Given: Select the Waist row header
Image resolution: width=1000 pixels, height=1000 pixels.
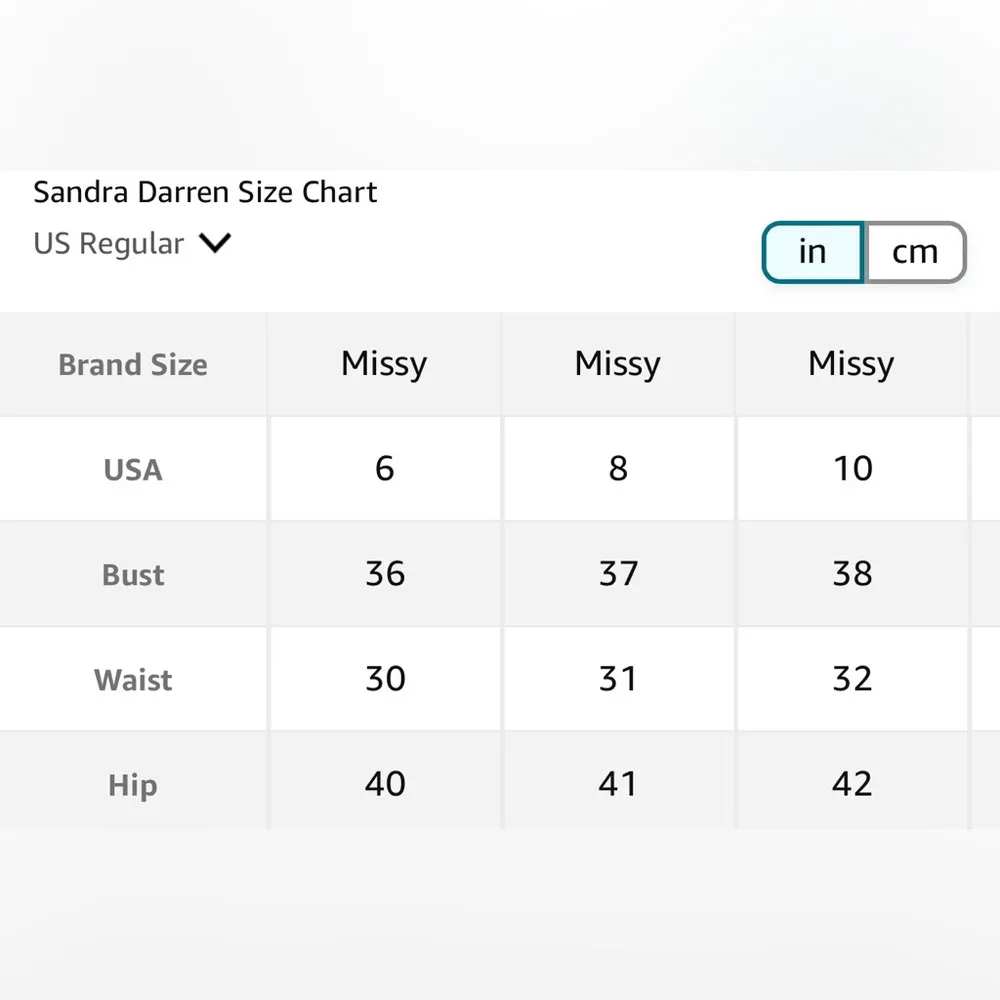Looking at the screenshot, I should tap(133, 680).
